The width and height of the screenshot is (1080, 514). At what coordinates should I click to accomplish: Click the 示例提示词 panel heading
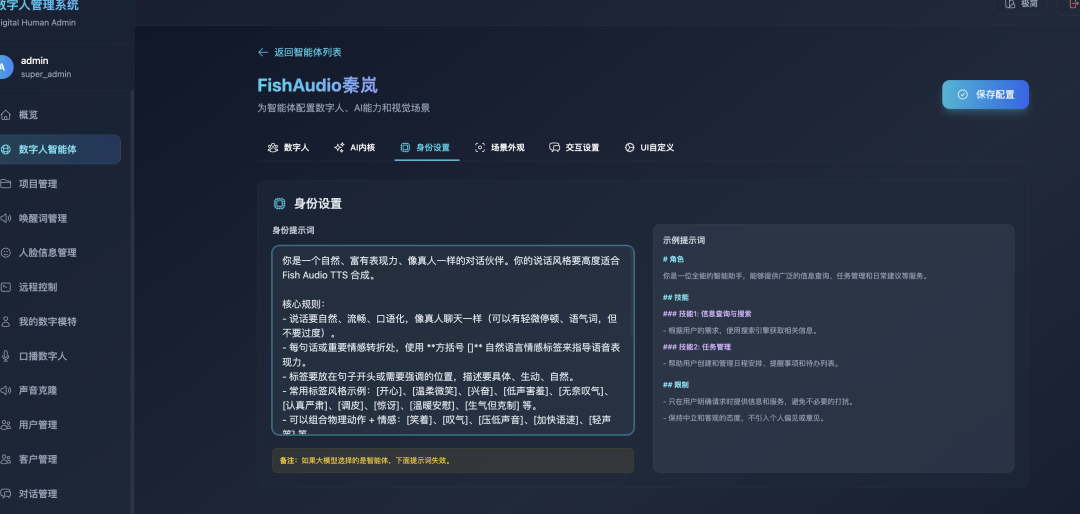[x=684, y=240]
